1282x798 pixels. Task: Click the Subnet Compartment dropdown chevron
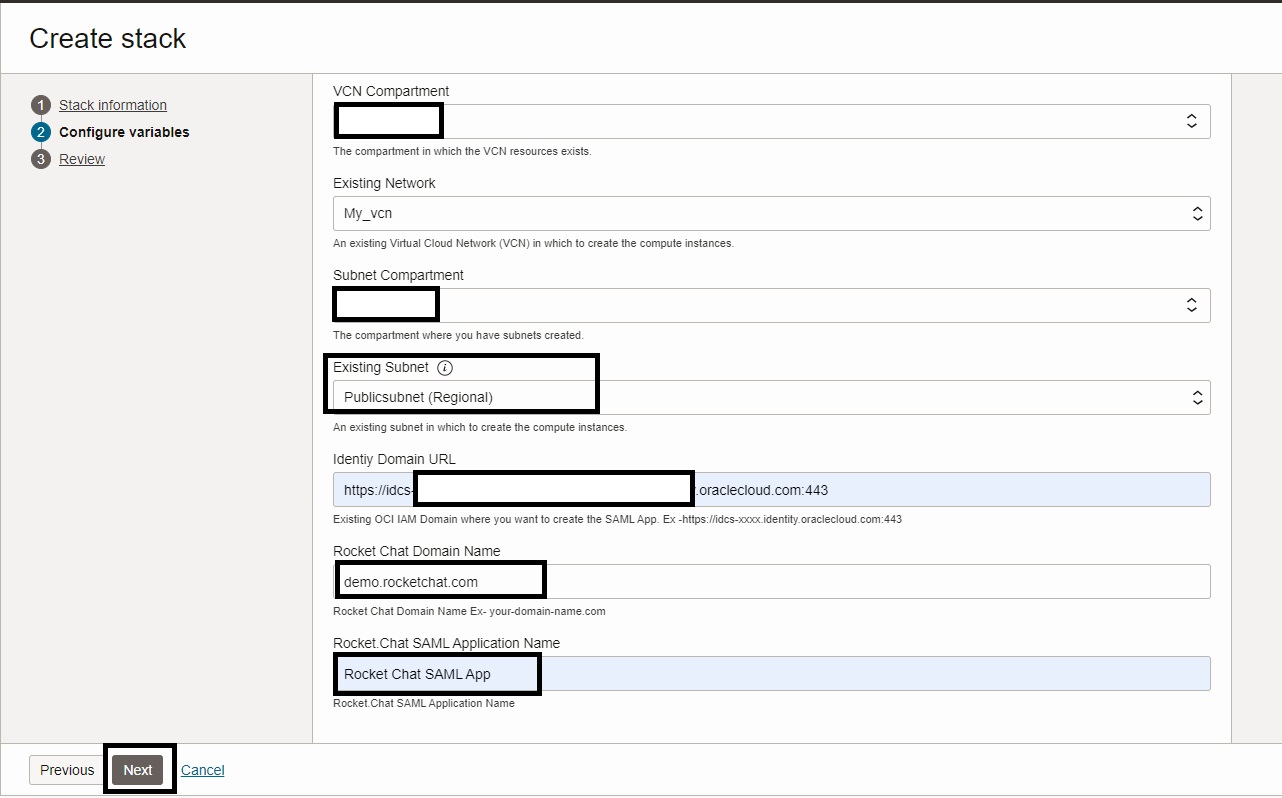tap(1191, 305)
